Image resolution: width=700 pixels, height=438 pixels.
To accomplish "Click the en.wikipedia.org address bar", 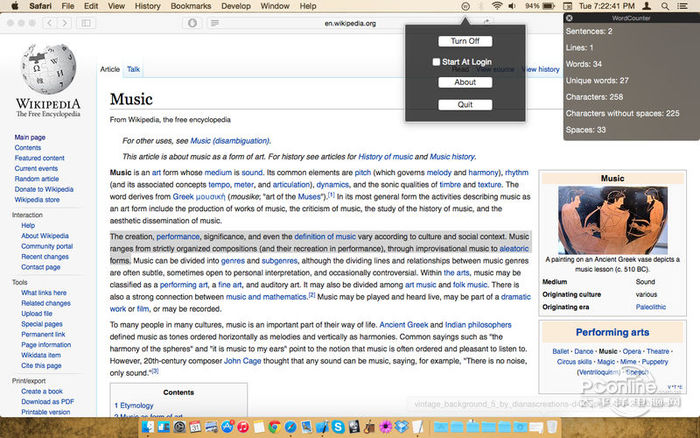I will click(x=350, y=21).
